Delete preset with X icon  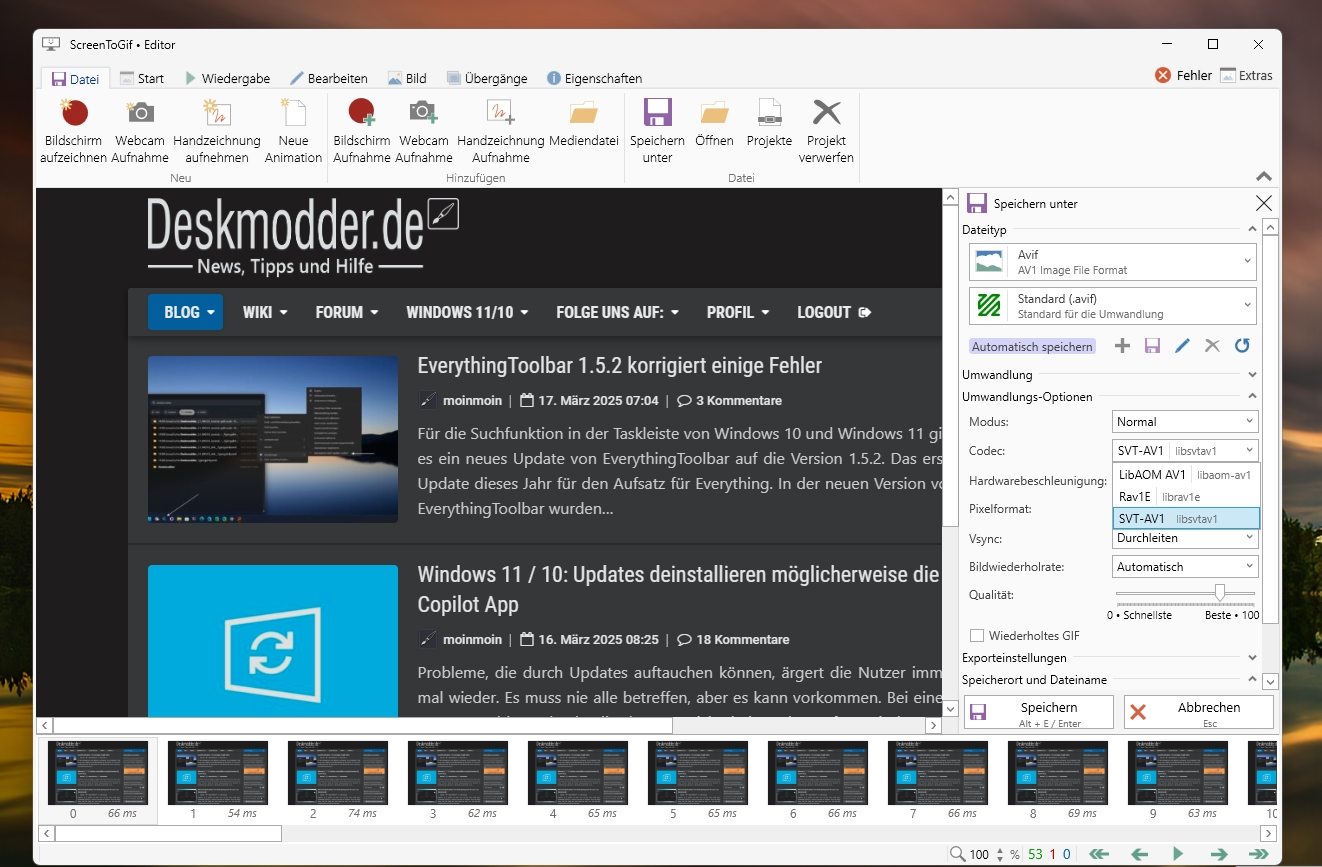pos(1212,346)
